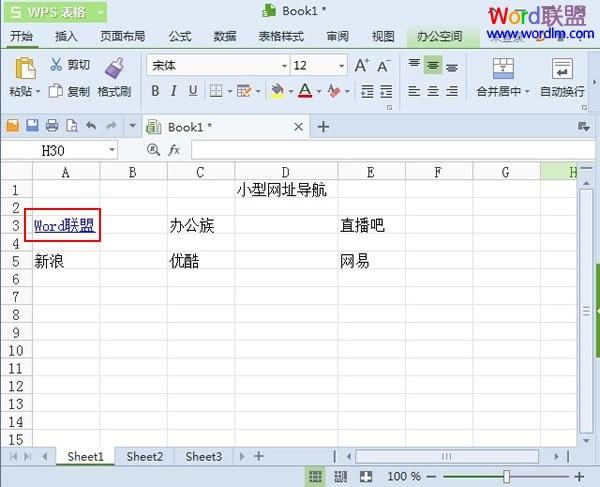Switch to Sheet3 tab

tap(203, 456)
